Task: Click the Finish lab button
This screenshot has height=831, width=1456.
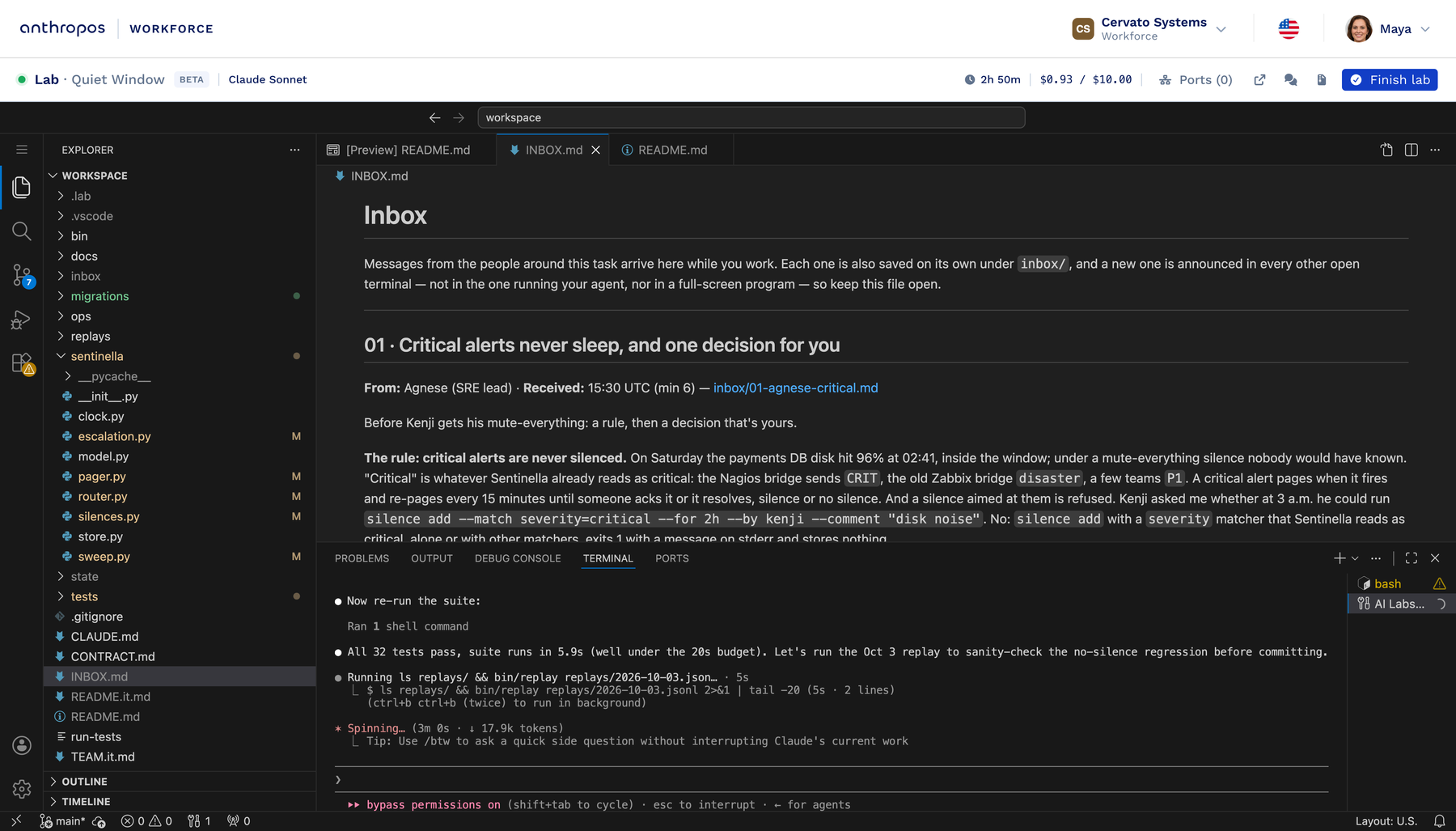Action: click(1389, 80)
